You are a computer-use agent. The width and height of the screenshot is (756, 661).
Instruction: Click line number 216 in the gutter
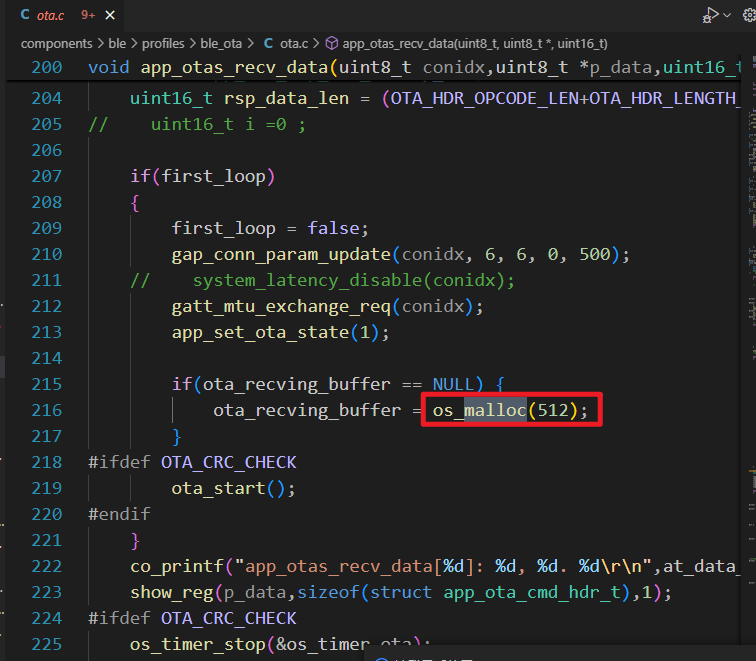(x=46, y=410)
